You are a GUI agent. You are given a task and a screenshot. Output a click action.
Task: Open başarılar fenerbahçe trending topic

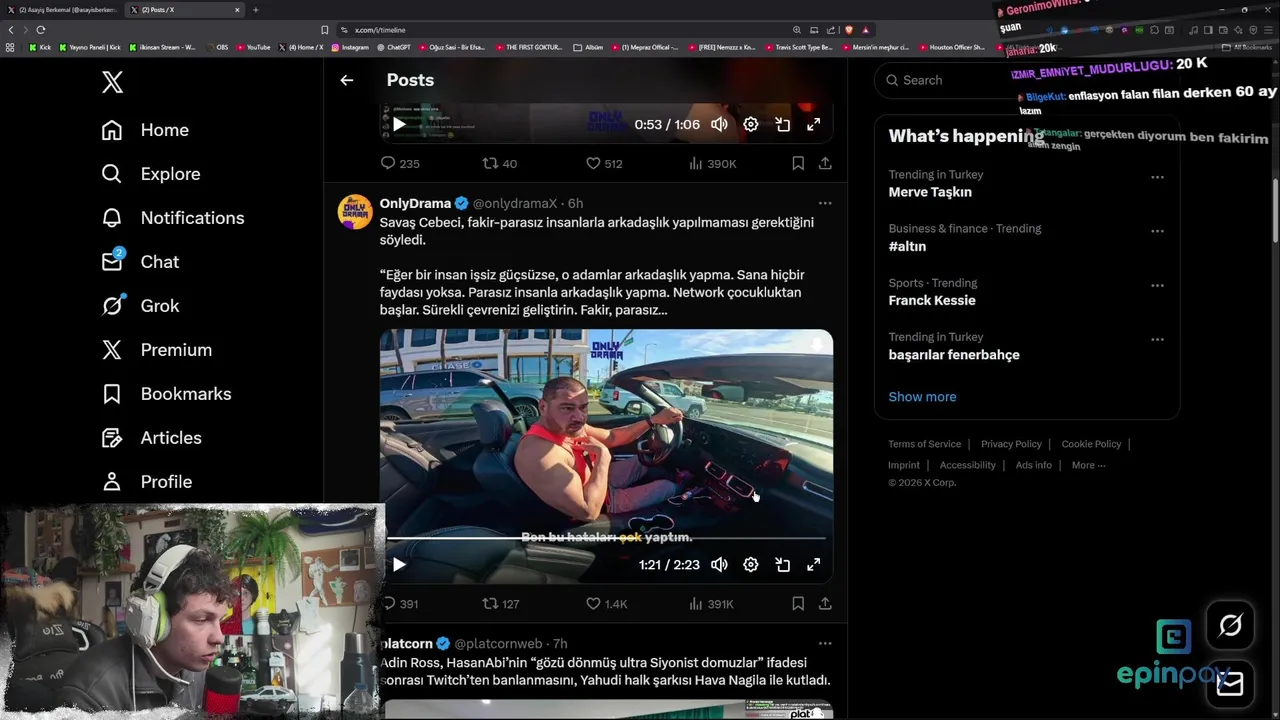[954, 354]
